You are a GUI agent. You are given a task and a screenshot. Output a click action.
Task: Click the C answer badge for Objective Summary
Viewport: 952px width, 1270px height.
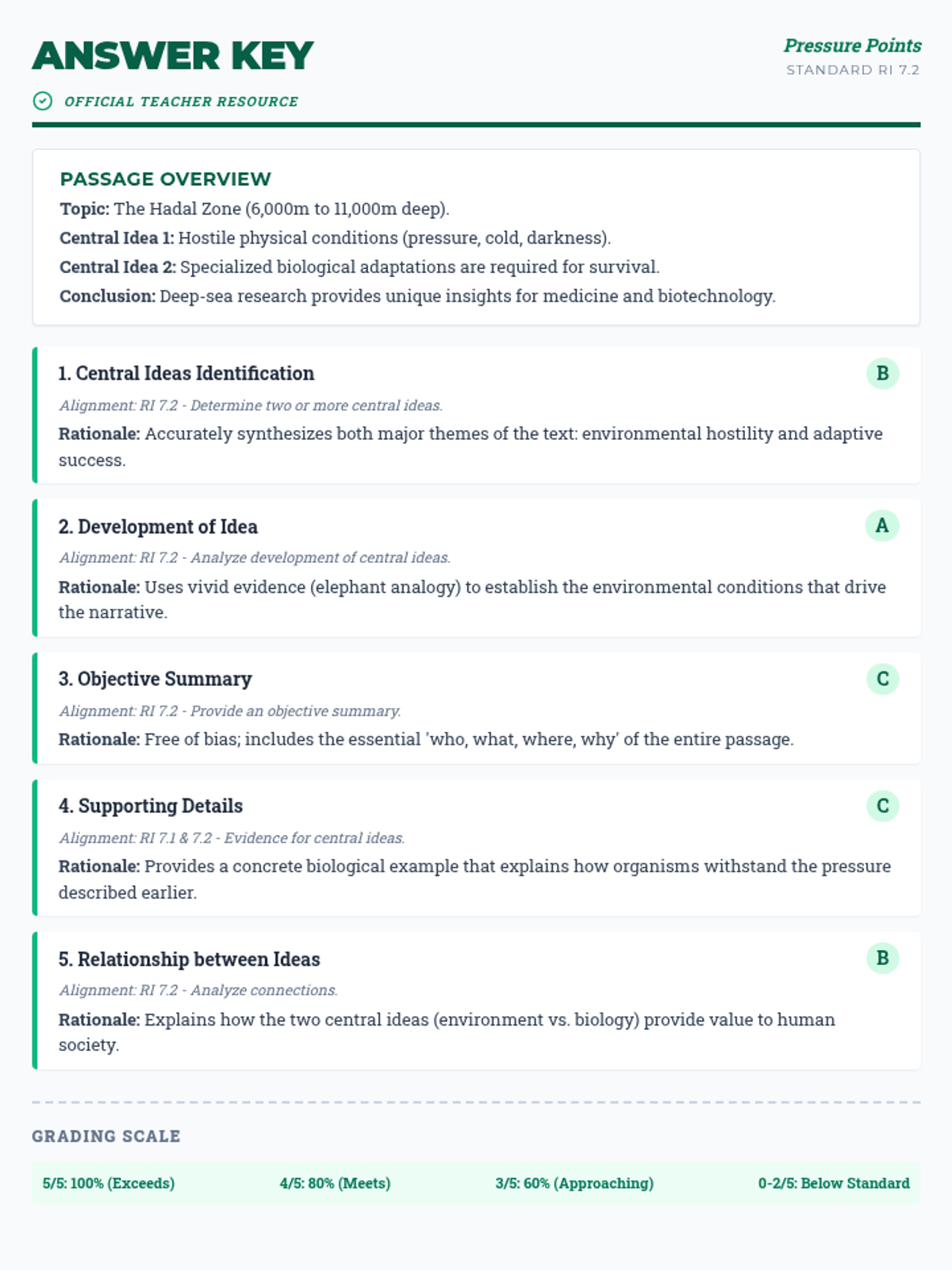pos(882,679)
